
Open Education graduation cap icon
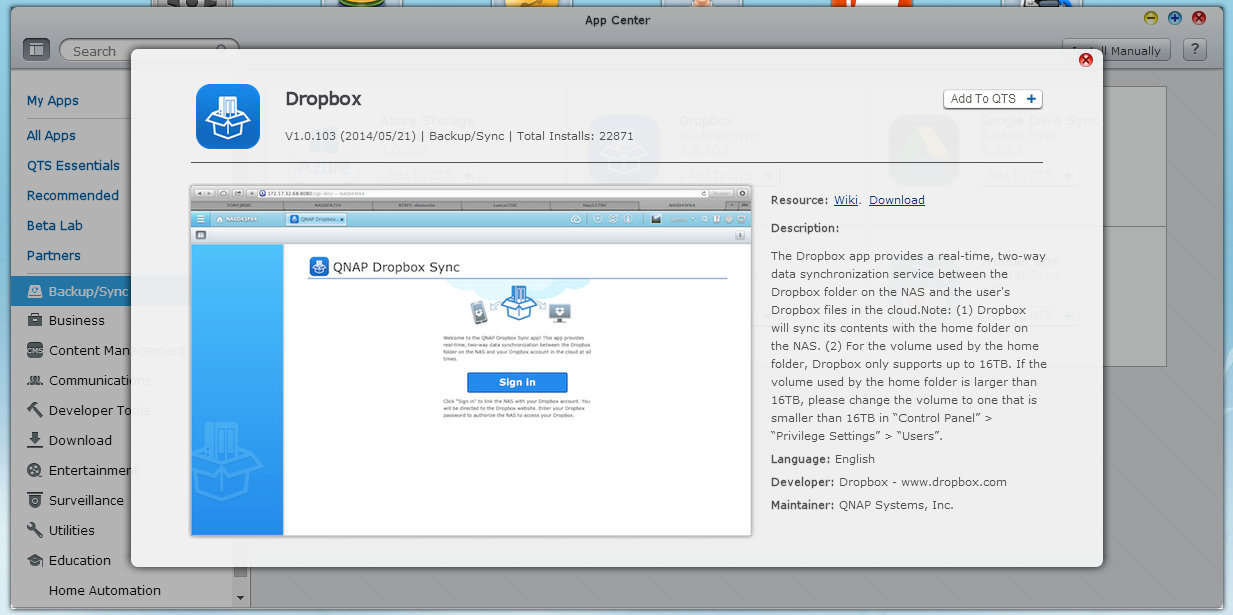pyautogui.click(x=35, y=560)
